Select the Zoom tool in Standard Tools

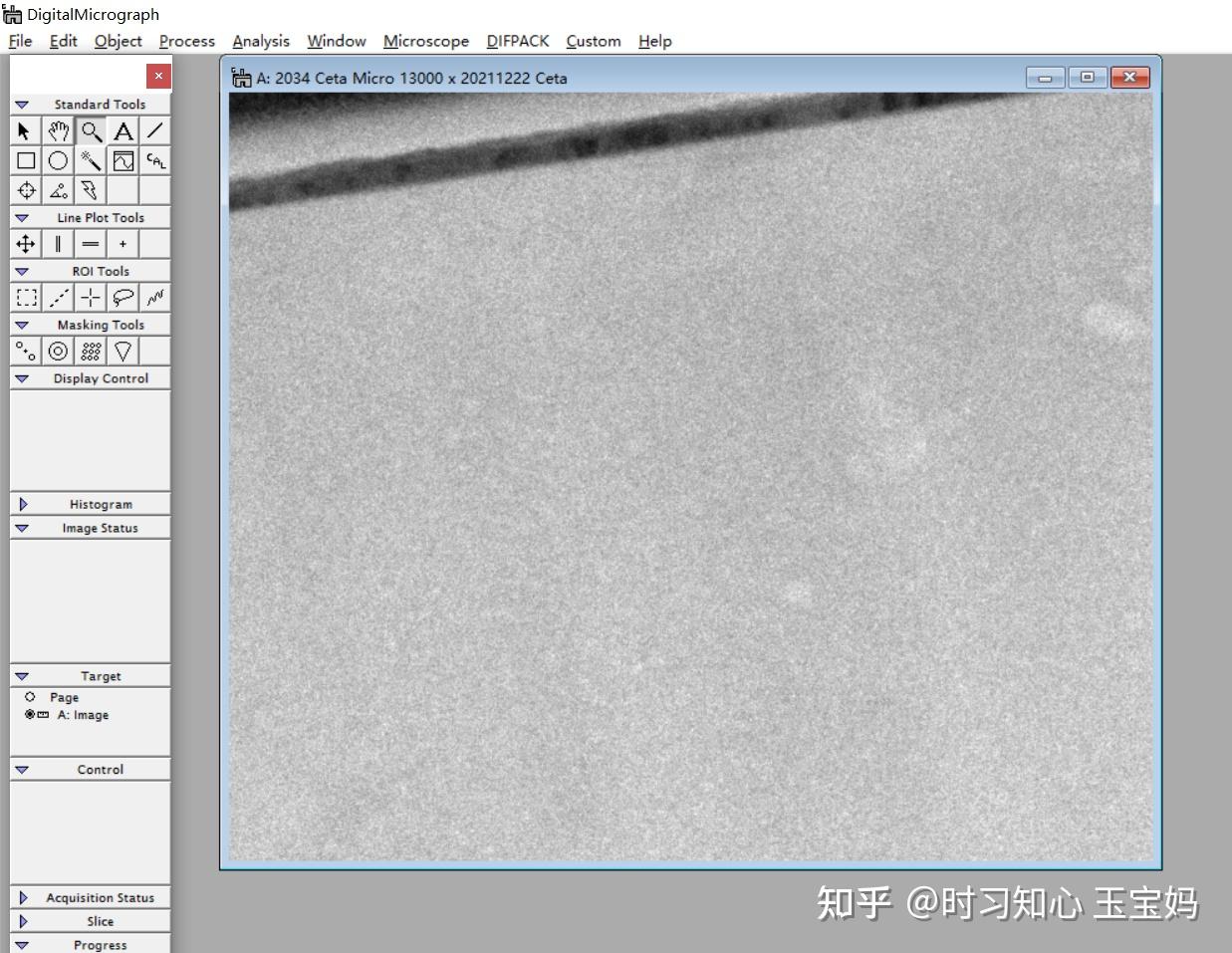point(91,129)
